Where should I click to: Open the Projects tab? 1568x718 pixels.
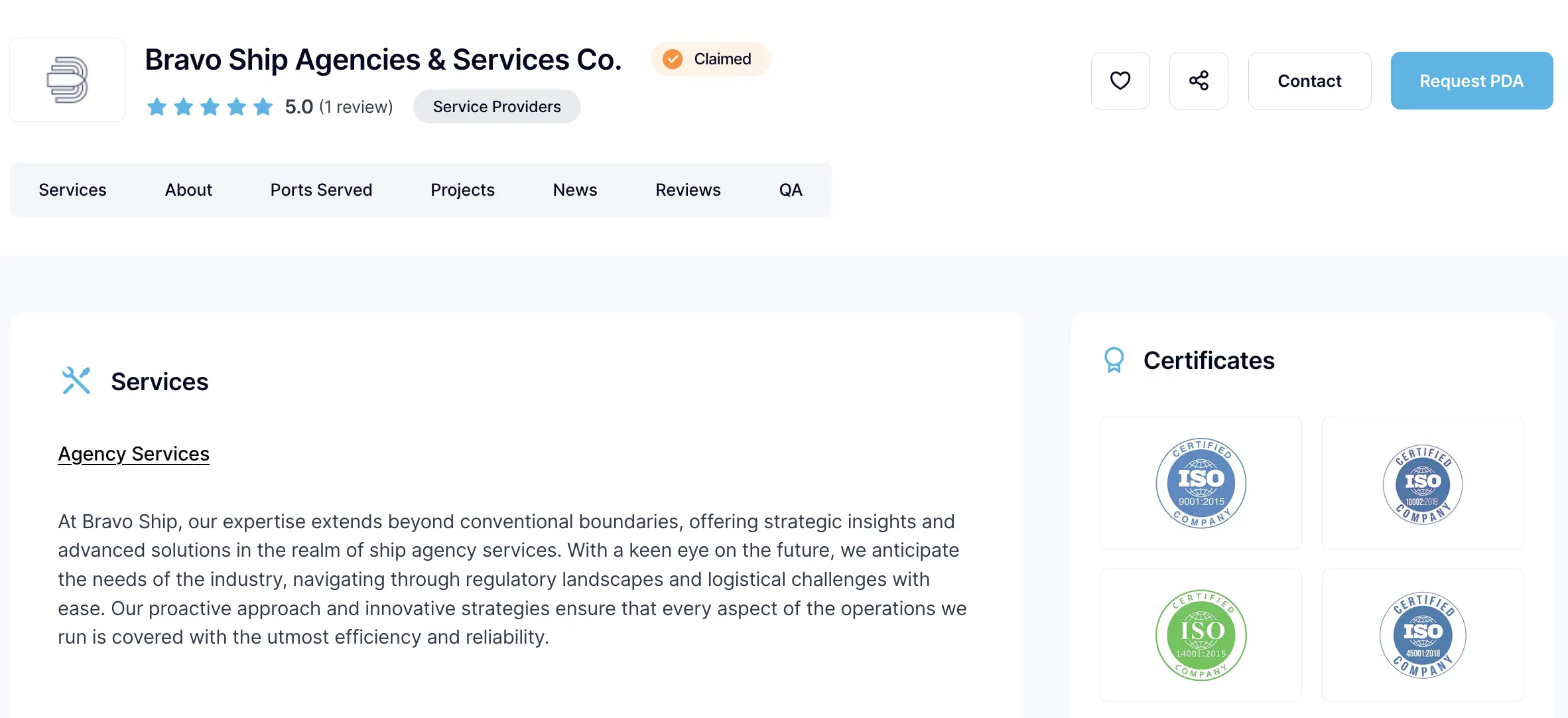click(x=462, y=190)
